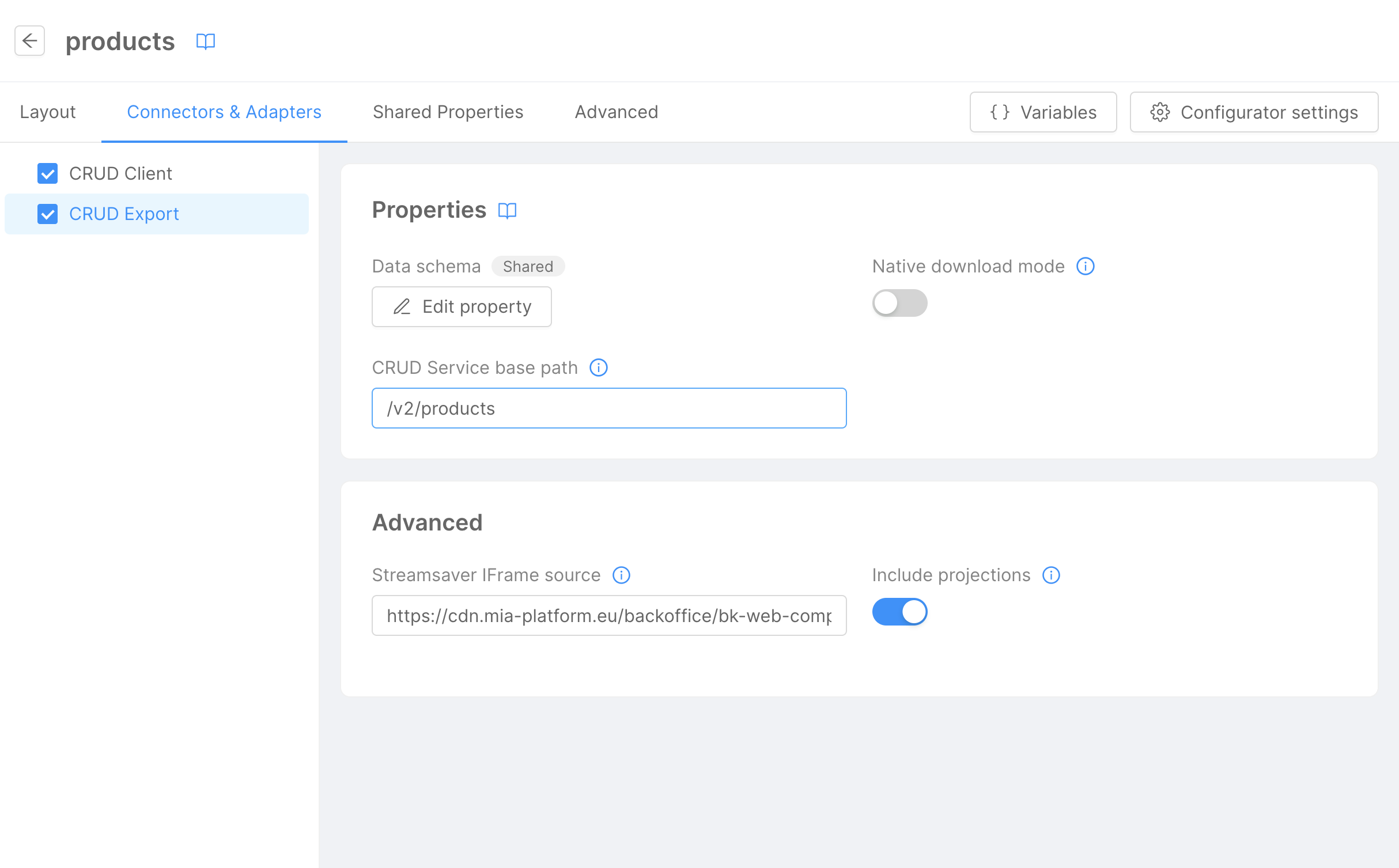Image resolution: width=1399 pixels, height=868 pixels.
Task: Click the info icon for Include projections
Action: point(1052,575)
